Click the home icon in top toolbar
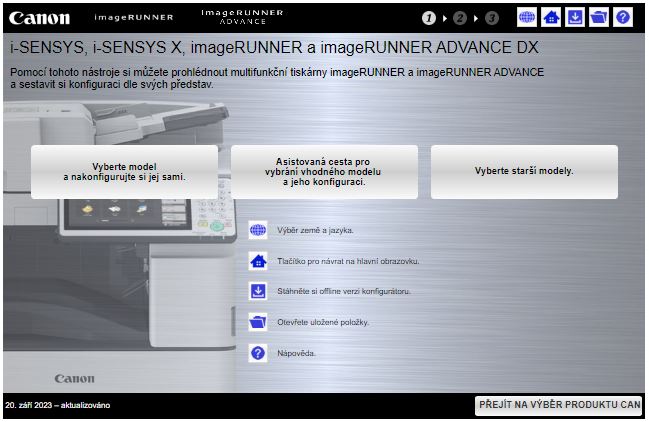This screenshot has width=649, height=422. (551, 17)
